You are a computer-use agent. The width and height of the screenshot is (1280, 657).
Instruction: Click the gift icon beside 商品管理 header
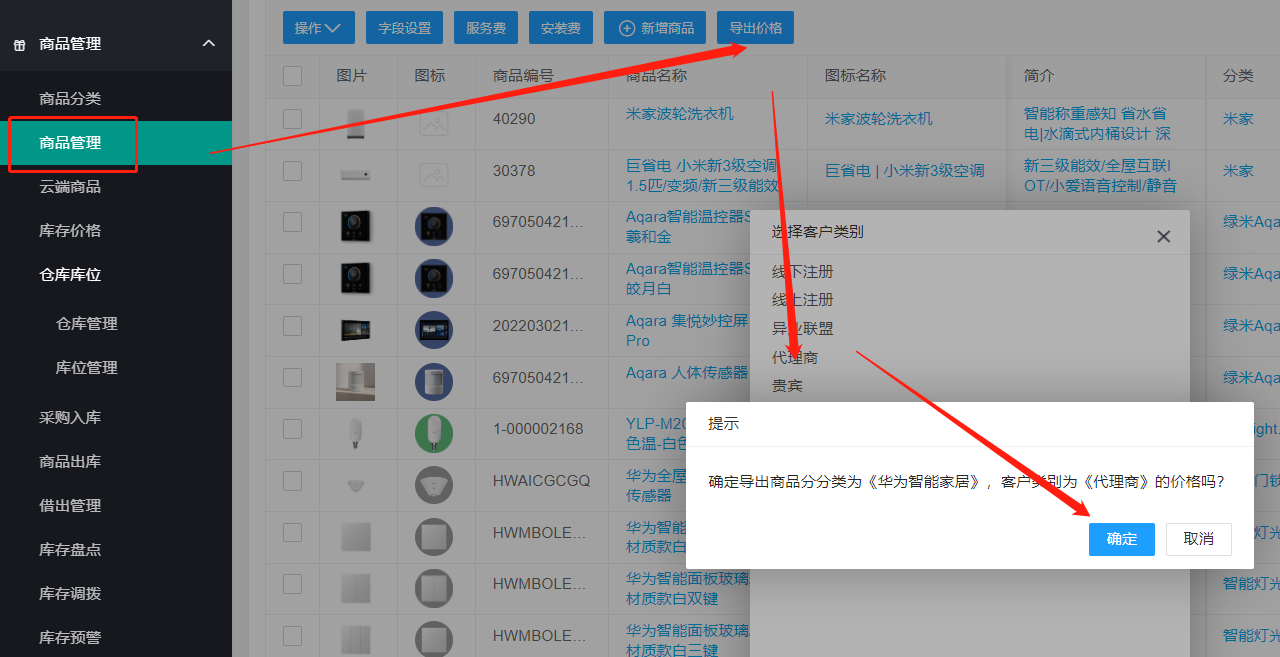[x=20, y=45]
